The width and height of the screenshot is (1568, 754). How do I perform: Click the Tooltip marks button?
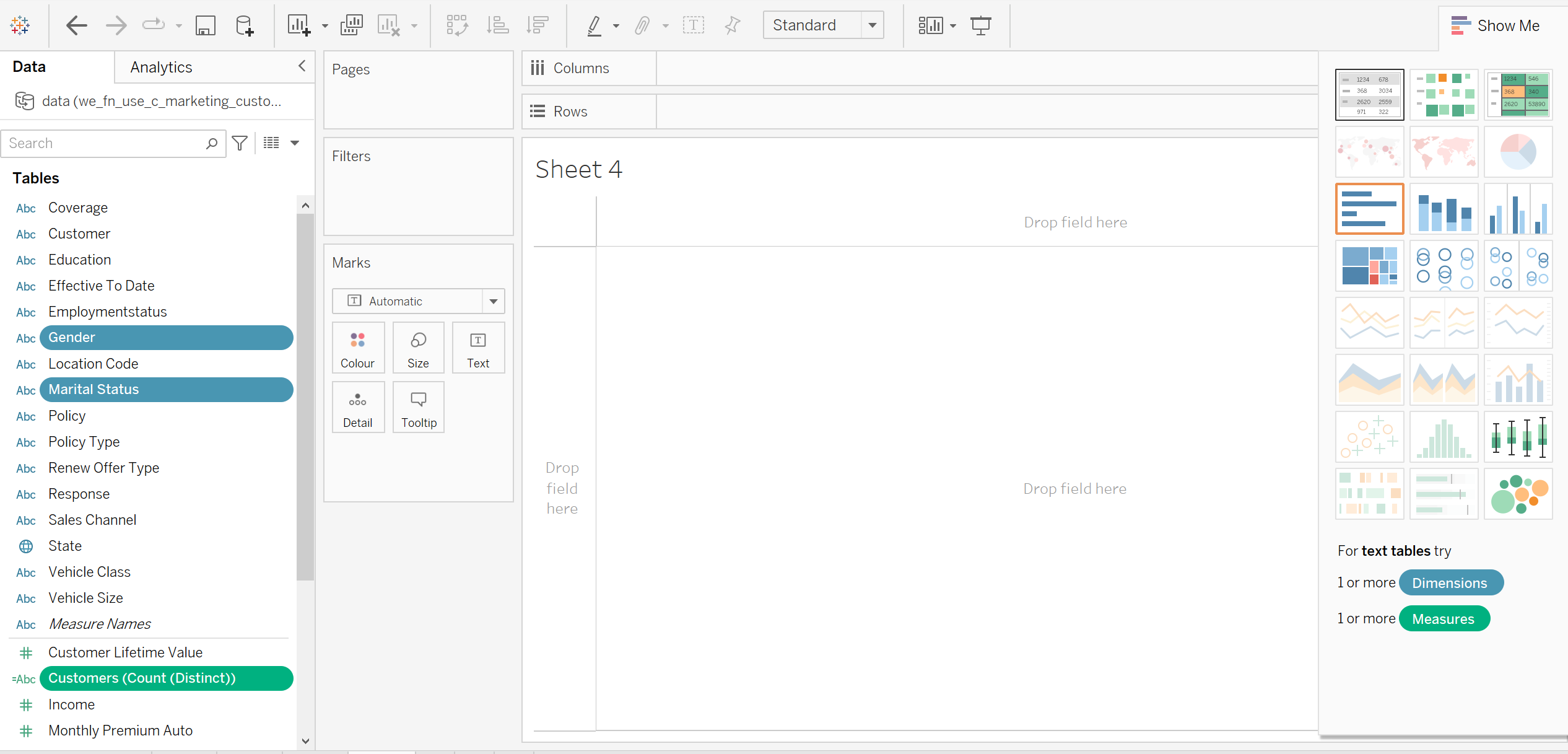[419, 408]
